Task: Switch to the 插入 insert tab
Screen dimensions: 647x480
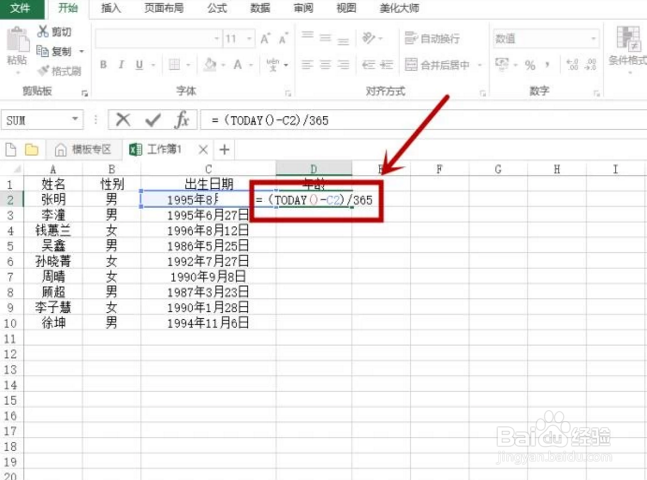Action: [111, 8]
